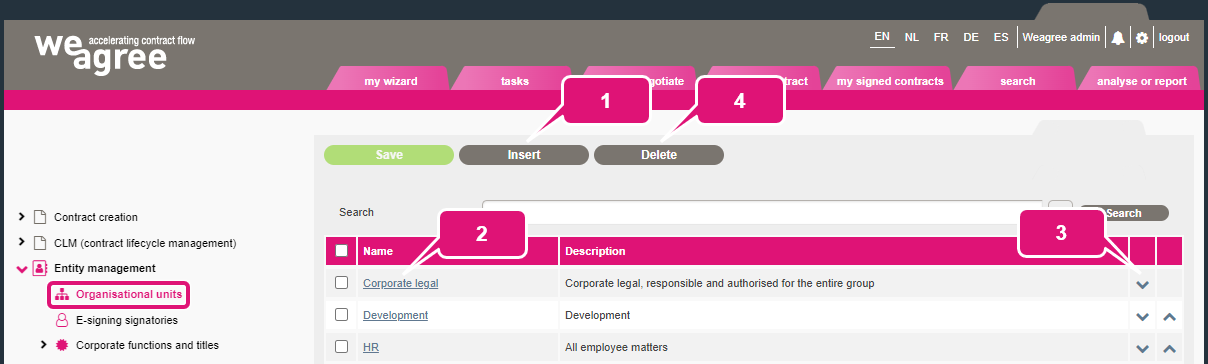Viewport: 1208px width, 364px height.
Task: Move the HR row down
Action: 1143,348
